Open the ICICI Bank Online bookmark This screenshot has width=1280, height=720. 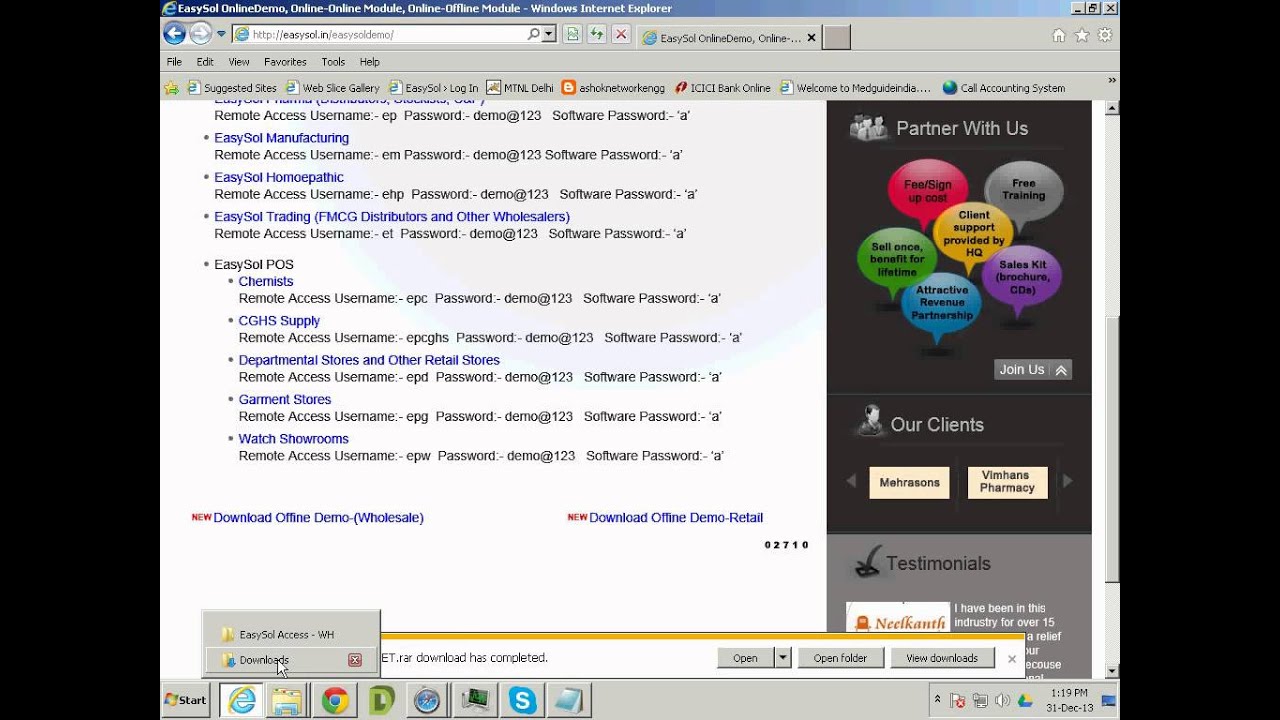point(722,88)
